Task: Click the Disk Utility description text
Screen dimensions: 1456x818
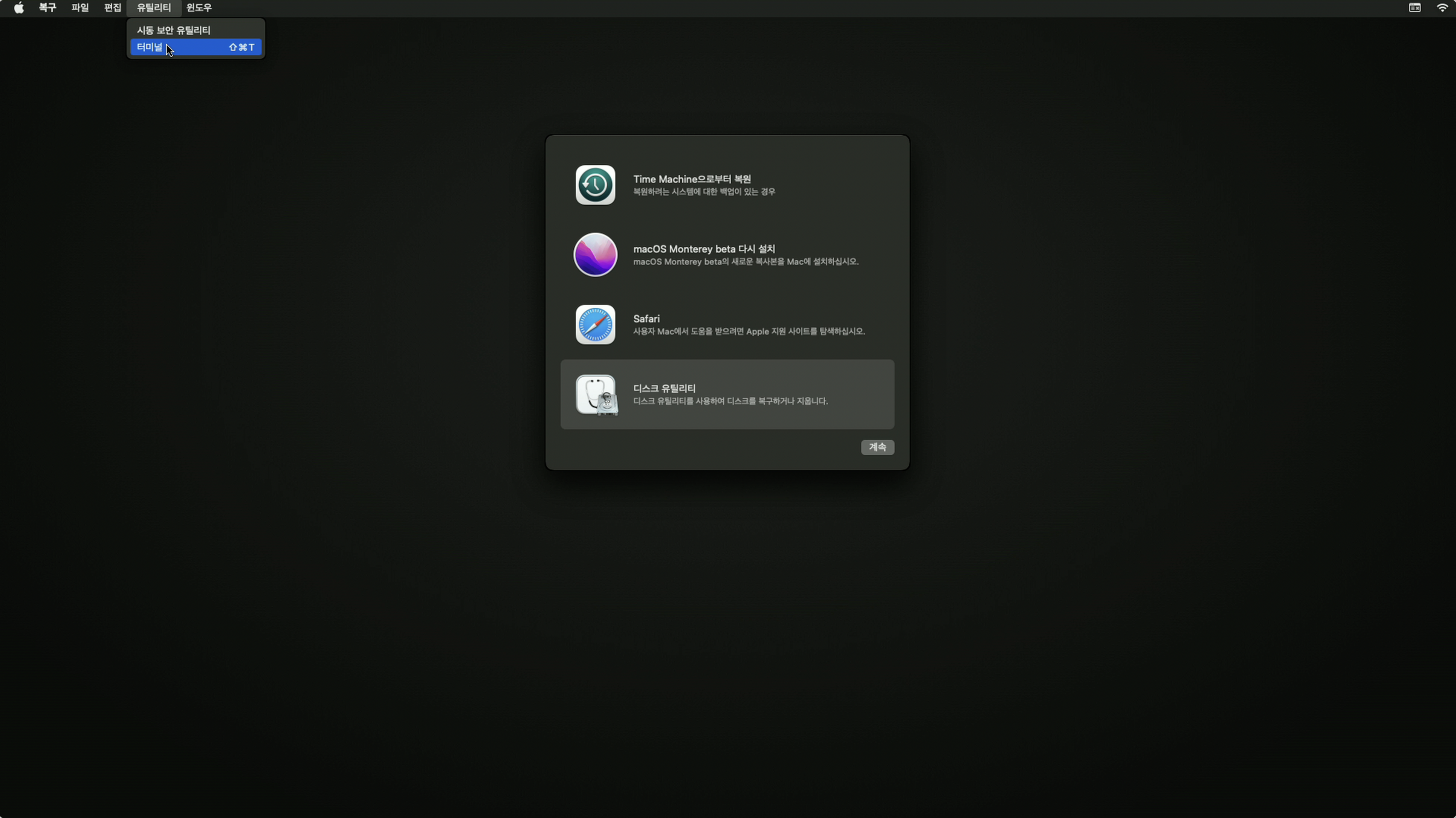Action: (x=730, y=401)
